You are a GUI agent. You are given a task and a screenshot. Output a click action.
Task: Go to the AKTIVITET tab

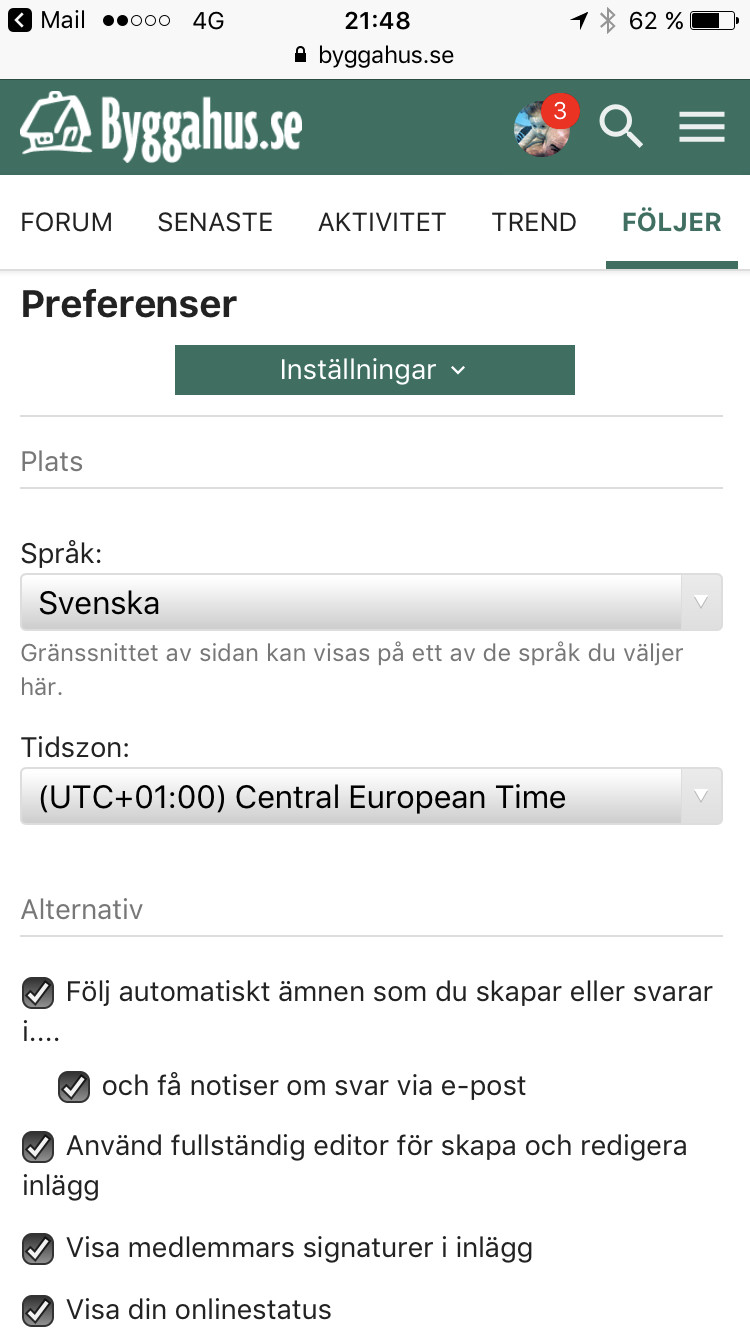click(x=382, y=222)
